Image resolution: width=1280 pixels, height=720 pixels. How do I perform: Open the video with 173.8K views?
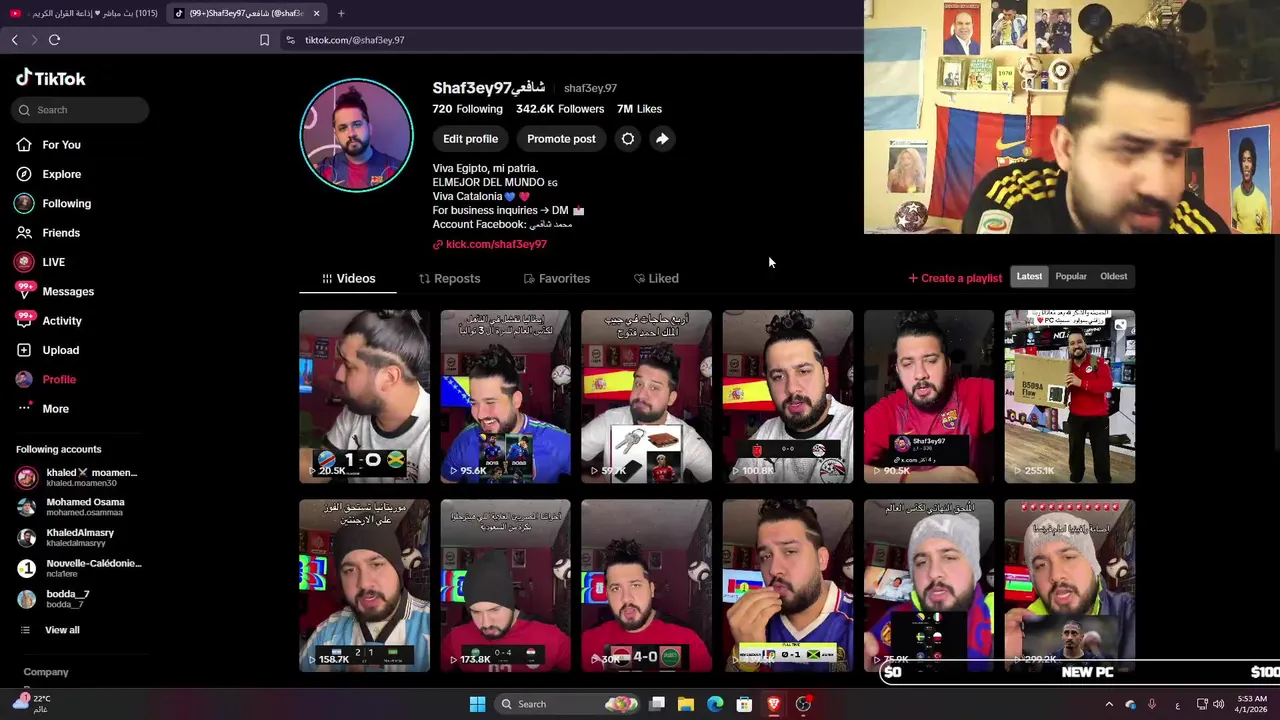click(x=505, y=586)
